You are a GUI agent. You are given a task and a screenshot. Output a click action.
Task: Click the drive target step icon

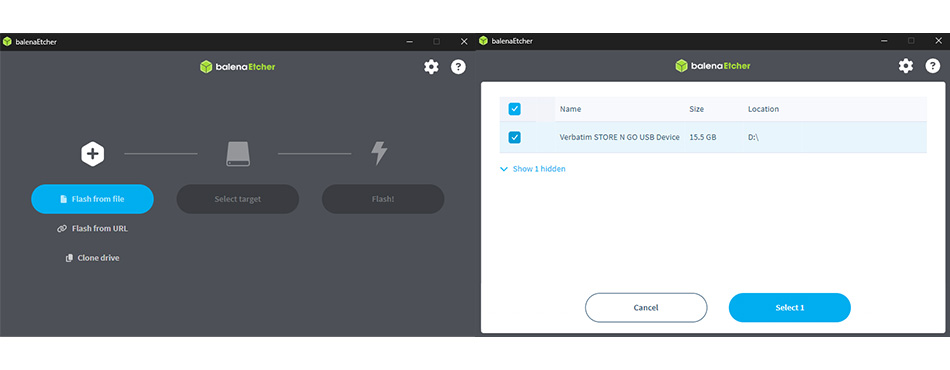(238, 154)
